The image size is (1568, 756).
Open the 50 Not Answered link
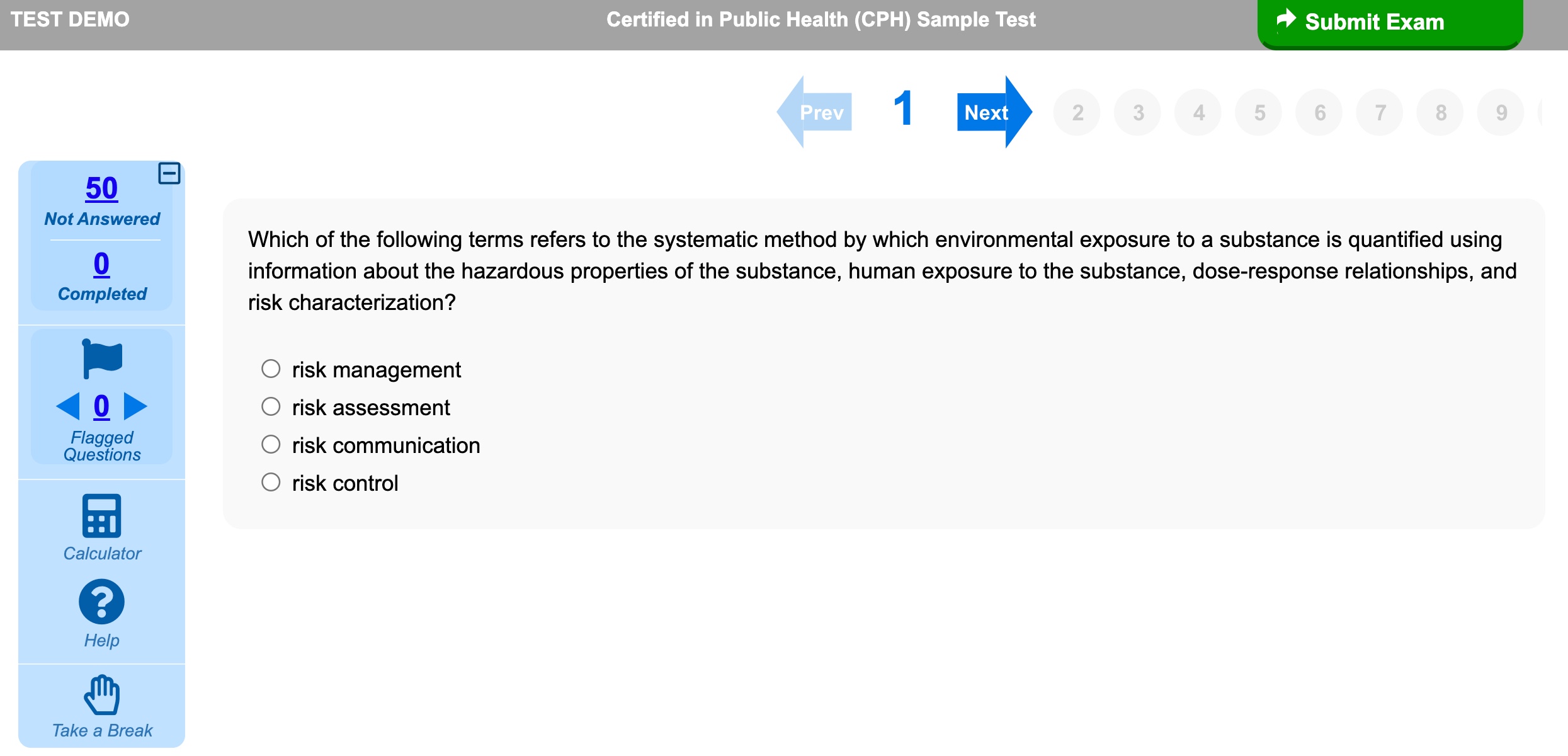pyautogui.click(x=101, y=188)
